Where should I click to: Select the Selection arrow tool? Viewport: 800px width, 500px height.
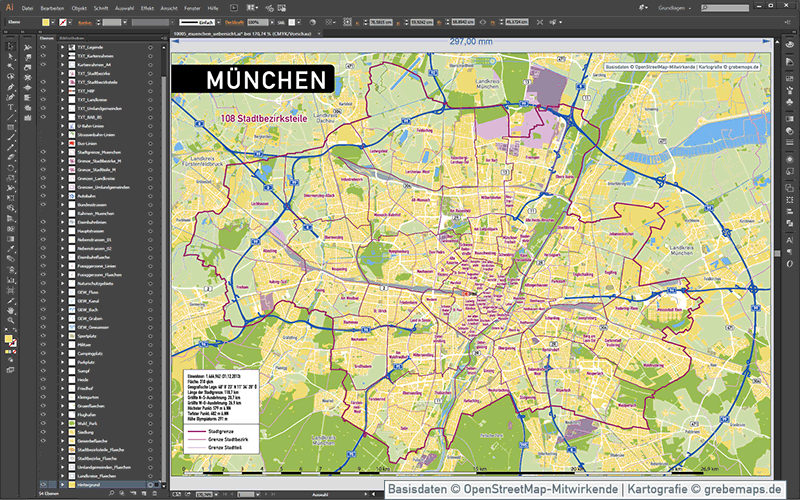[x=9, y=47]
